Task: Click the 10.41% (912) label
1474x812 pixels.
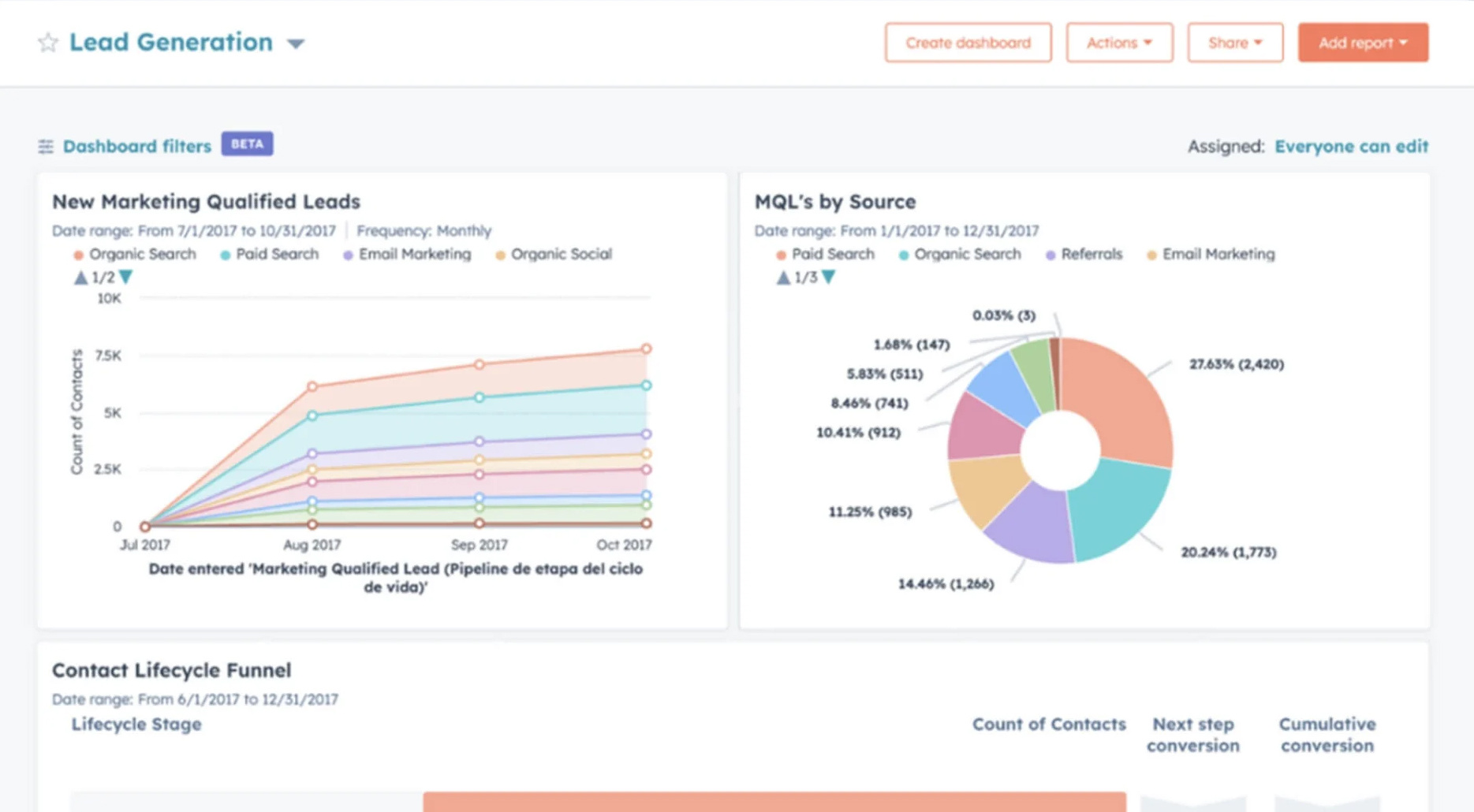Action: click(x=858, y=433)
